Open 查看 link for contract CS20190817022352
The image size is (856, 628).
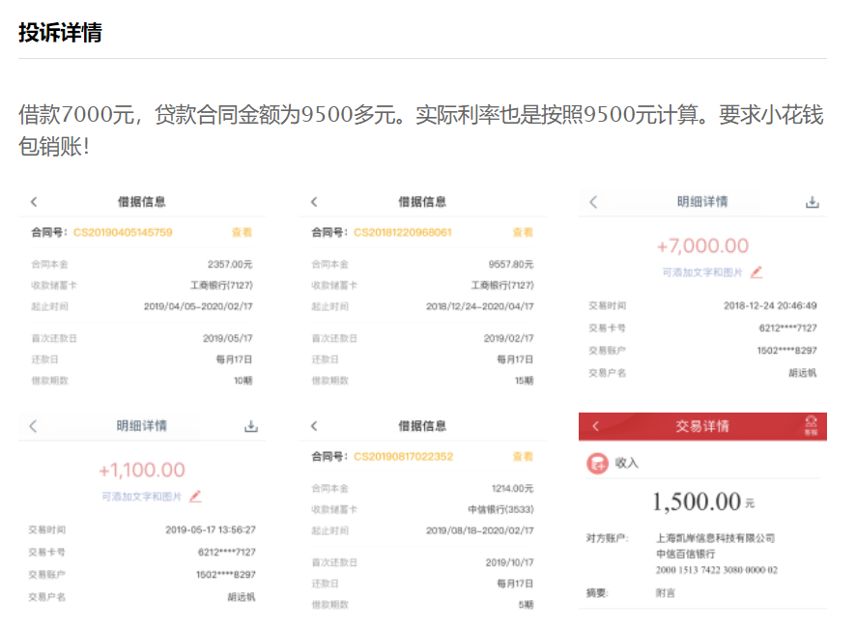pyautogui.click(x=523, y=457)
